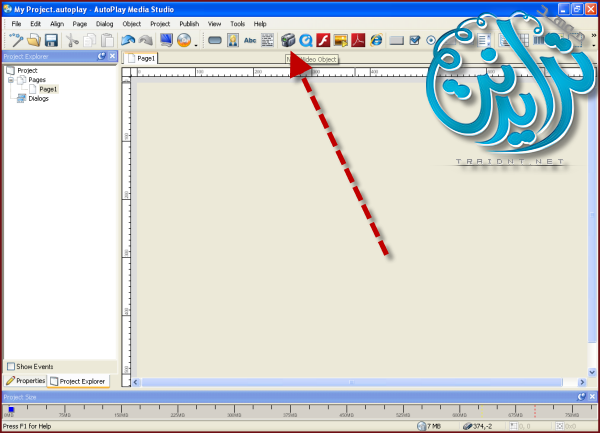Viewport: 600px width, 433px height.
Task: Preview the project with the monitor icon
Action: click(166, 40)
